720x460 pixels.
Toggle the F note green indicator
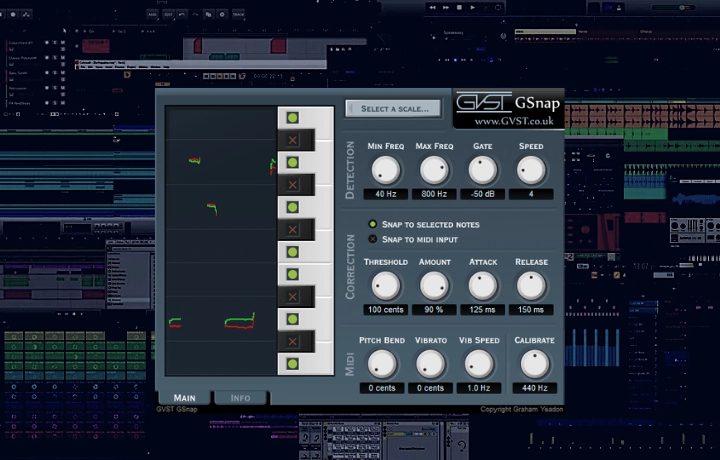tap(292, 252)
